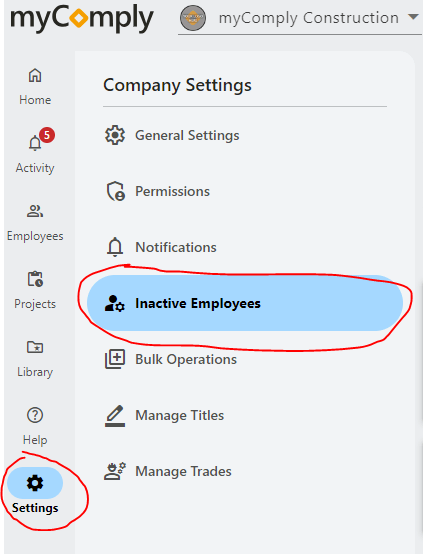Go to Employees label in sidebar
The width and height of the screenshot is (423, 554).
pos(35,236)
